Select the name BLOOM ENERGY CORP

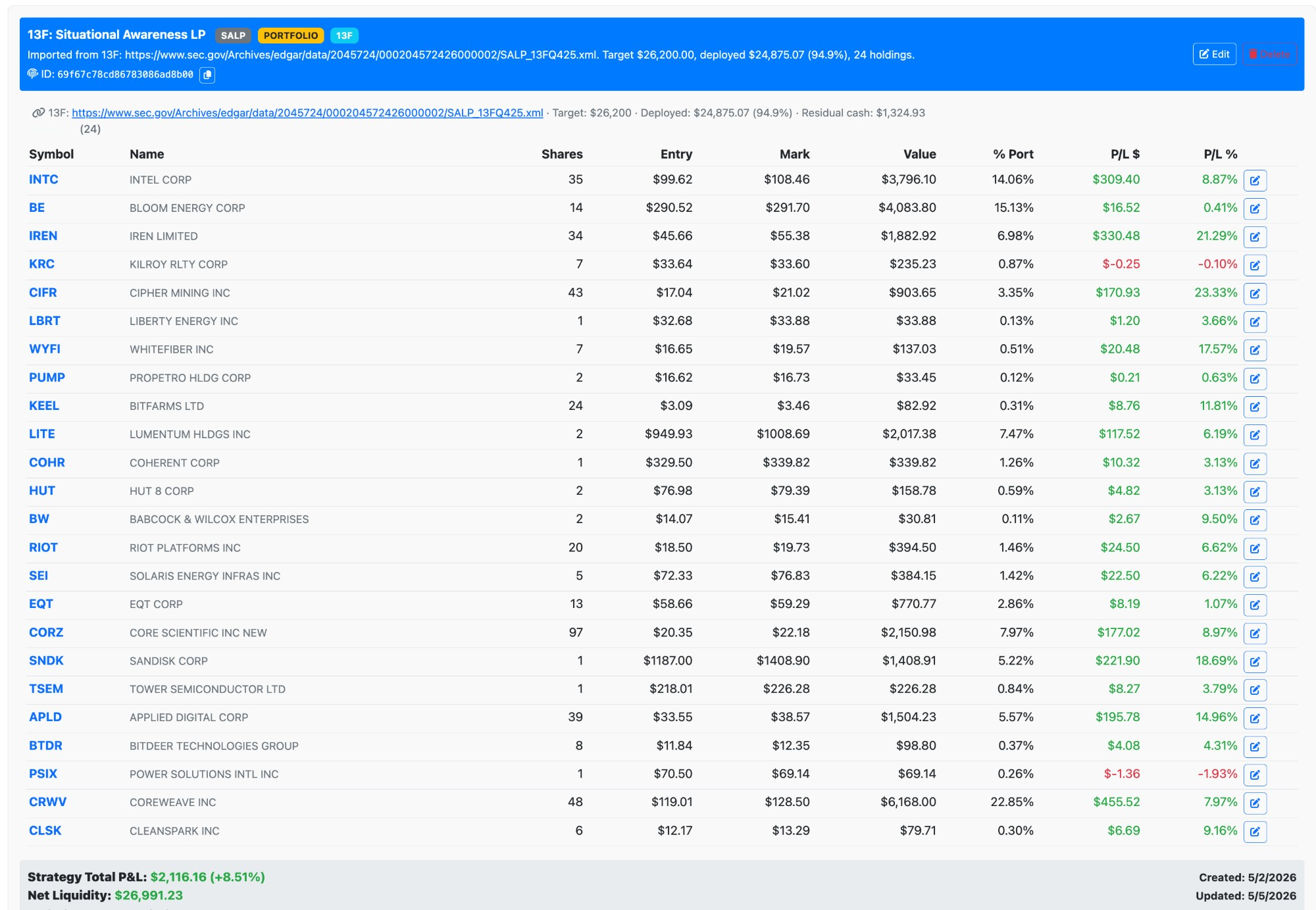tap(188, 208)
